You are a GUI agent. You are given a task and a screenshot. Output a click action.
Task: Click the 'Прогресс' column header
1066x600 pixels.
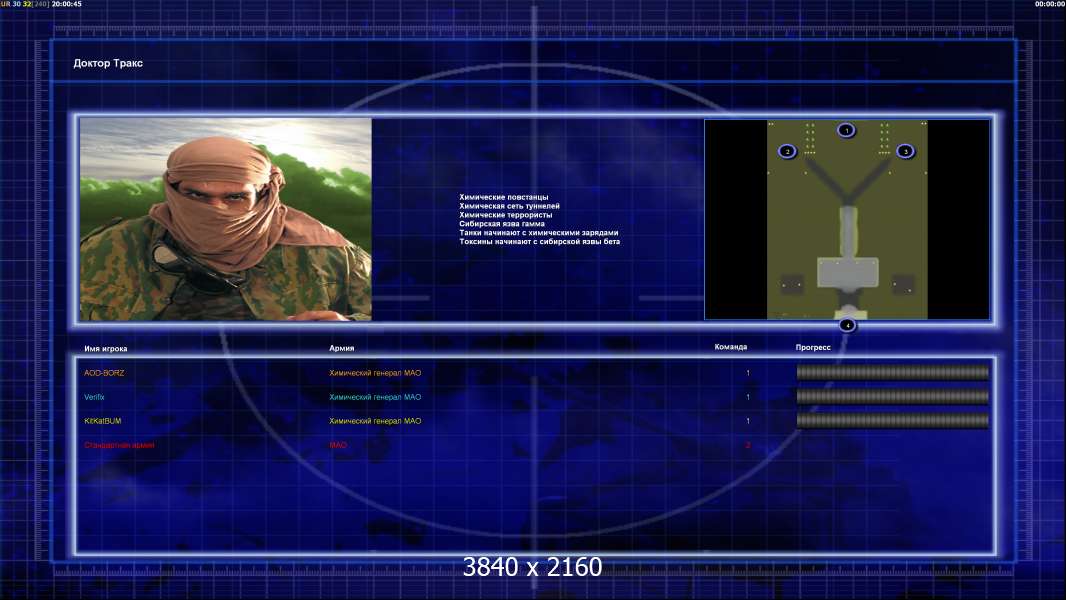coord(813,347)
